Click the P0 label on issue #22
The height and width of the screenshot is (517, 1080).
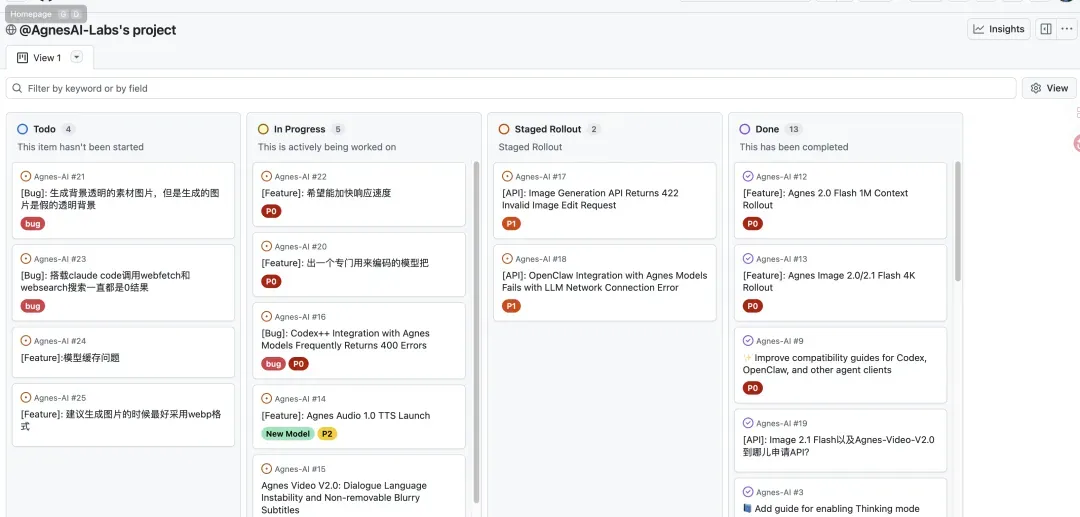coord(271,211)
